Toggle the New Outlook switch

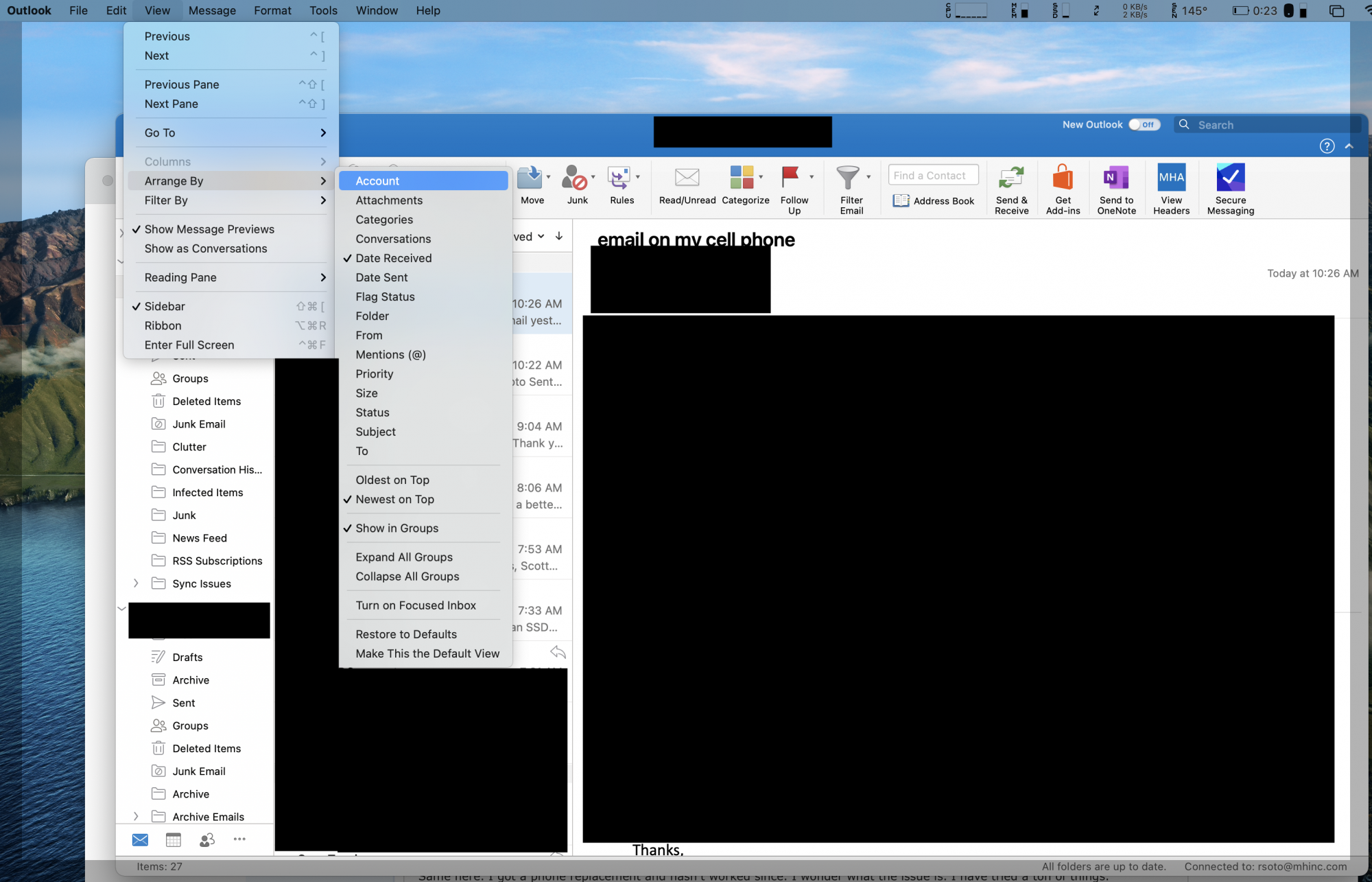1144,125
